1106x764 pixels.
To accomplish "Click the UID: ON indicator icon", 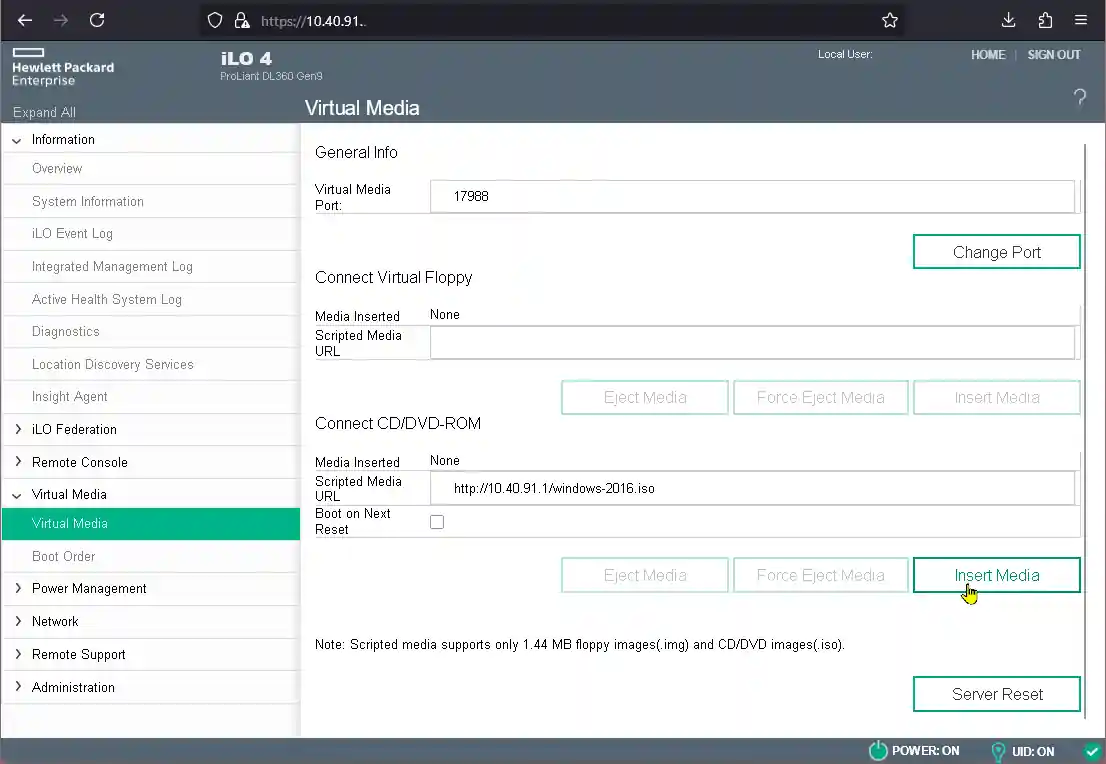I will pos(998,751).
